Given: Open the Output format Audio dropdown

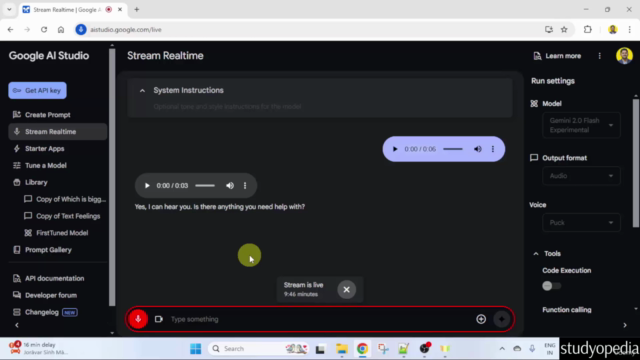Looking at the screenshot, I should [581, 176].
